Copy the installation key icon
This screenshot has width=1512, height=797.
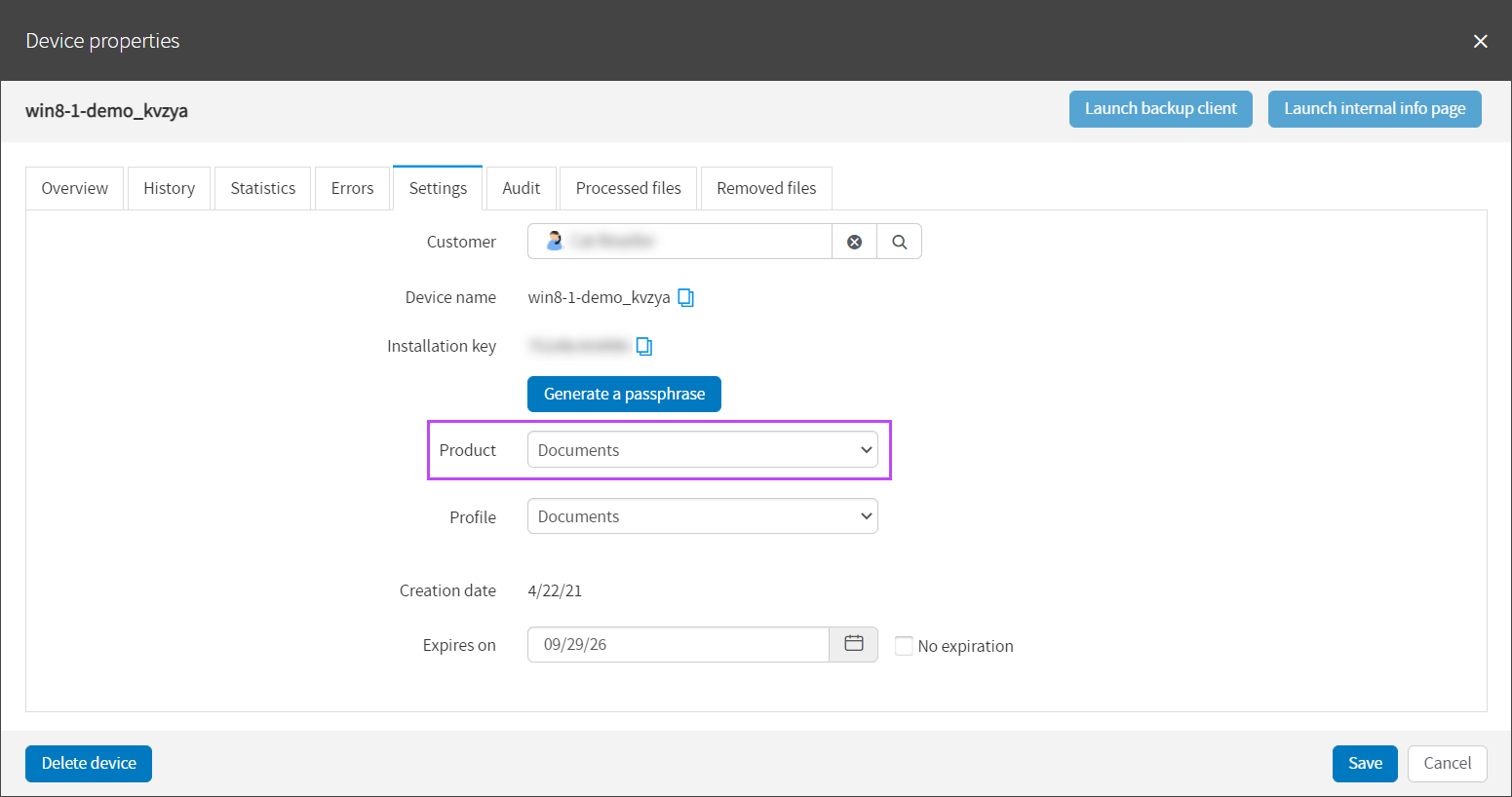pyautogui.click(x=644, y=346)
